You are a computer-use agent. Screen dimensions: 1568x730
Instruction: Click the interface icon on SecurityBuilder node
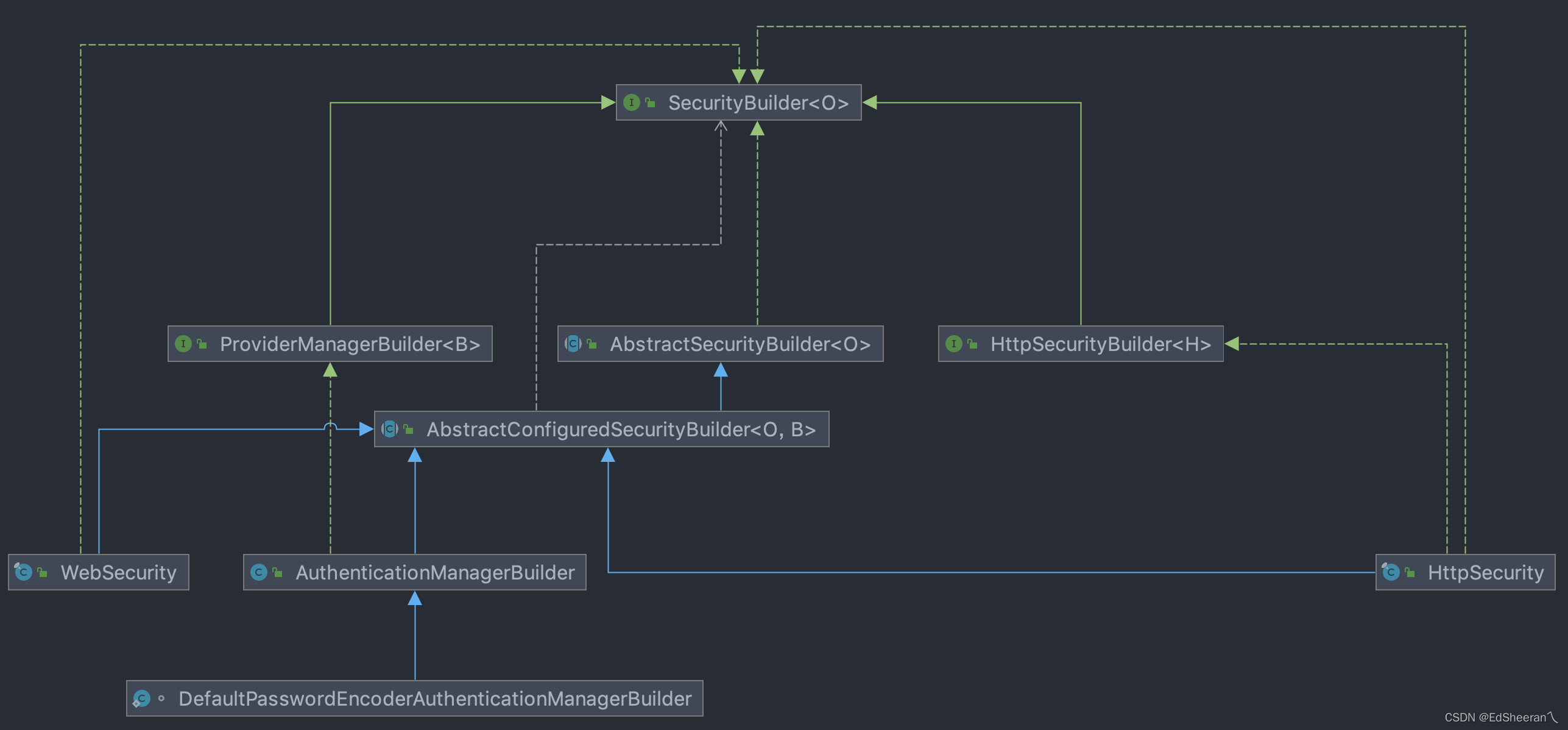tap(632, 102)
